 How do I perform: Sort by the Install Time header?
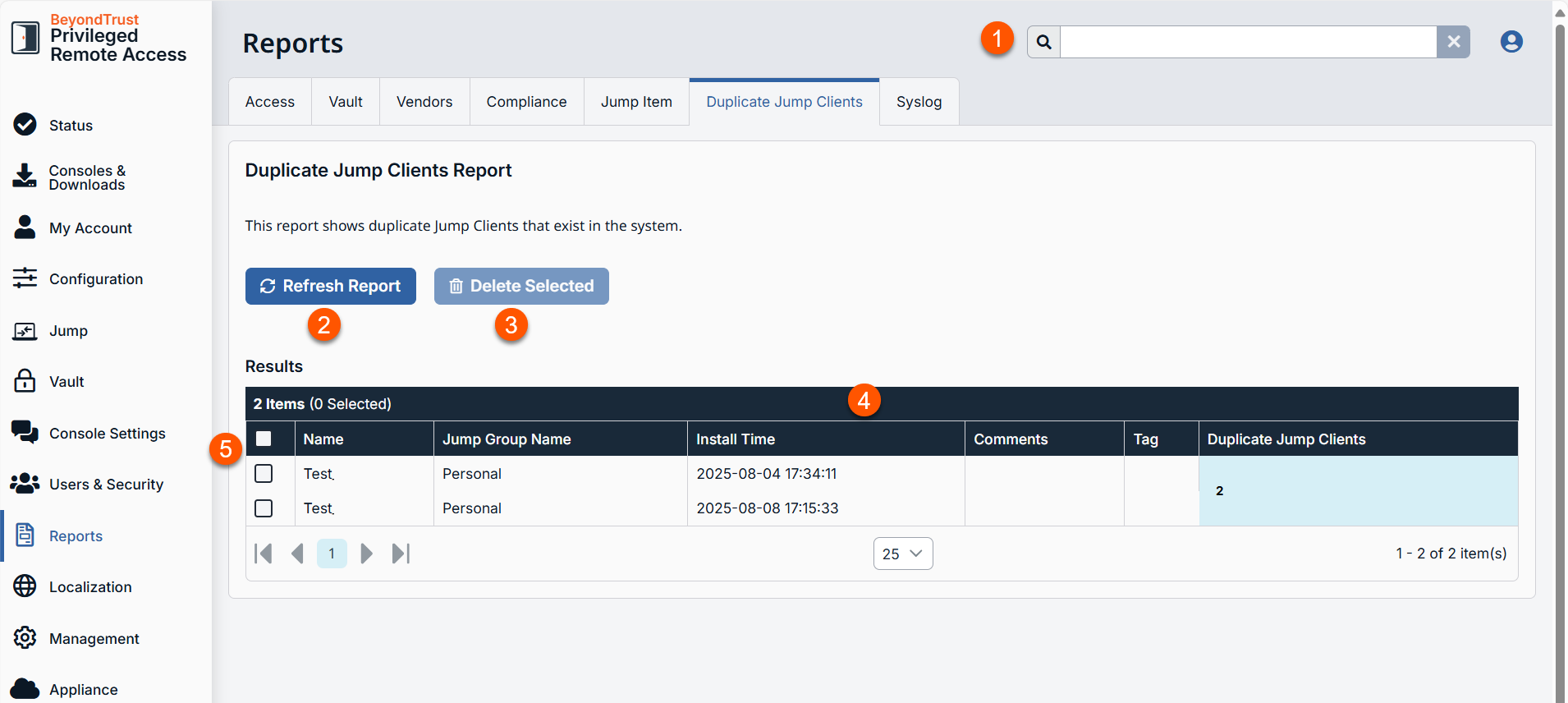point(826,439)
